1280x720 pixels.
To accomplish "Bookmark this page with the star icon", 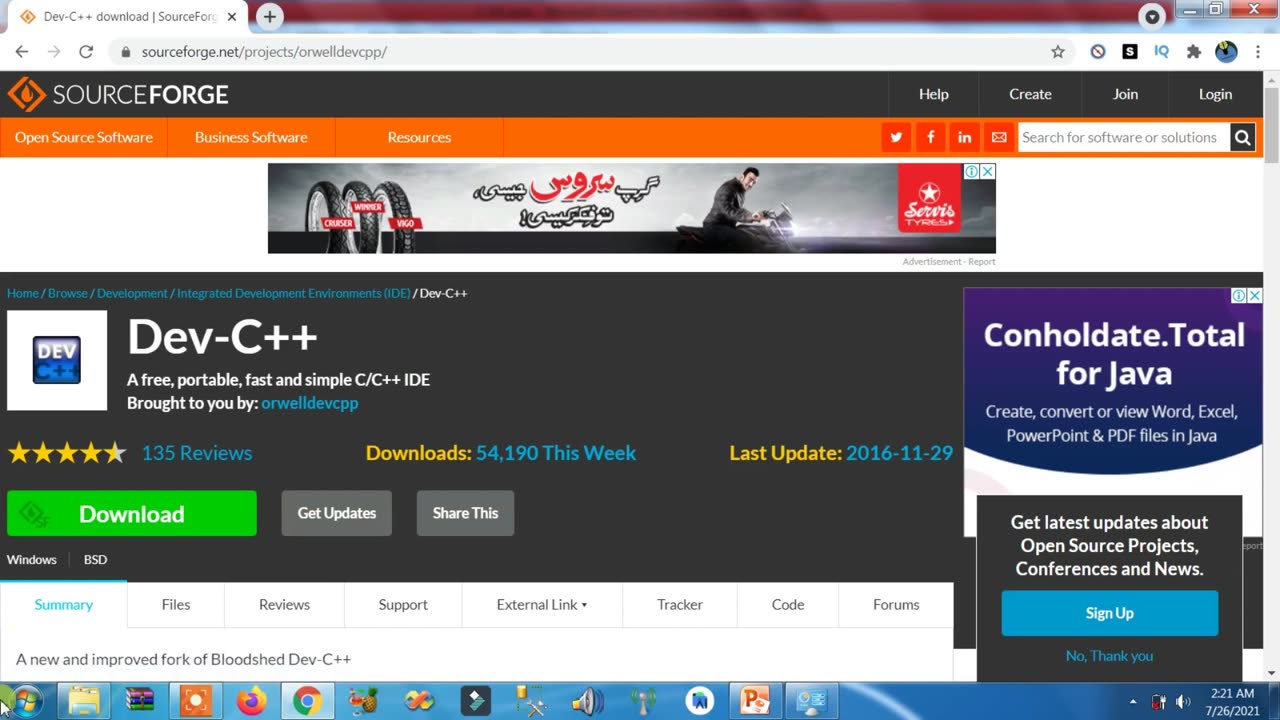I will tap(1058, 52).
